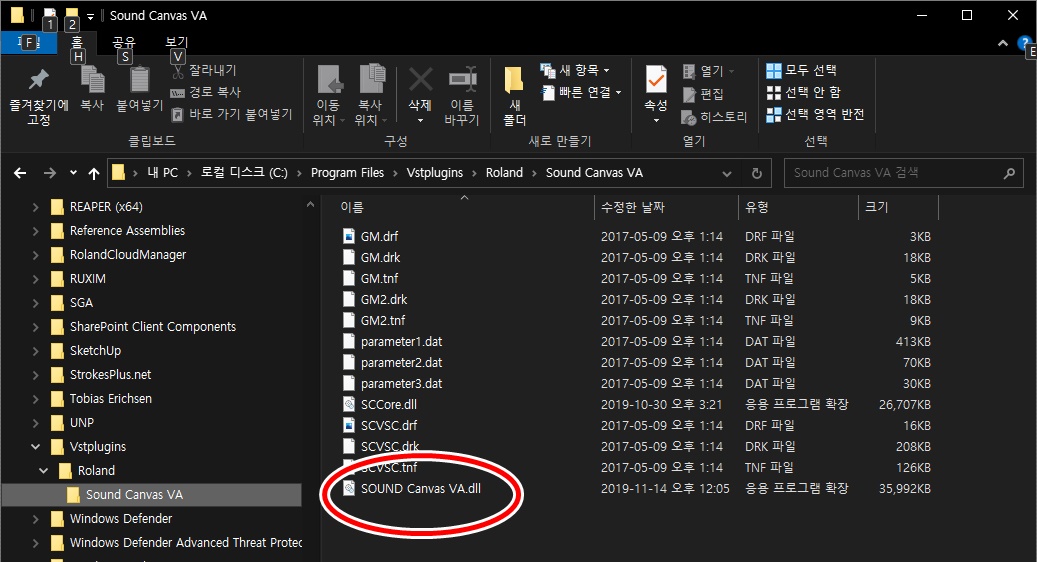Click History (히스토리) in ribbon
This screenshot has height=562, width=1037.
(714, 117)
